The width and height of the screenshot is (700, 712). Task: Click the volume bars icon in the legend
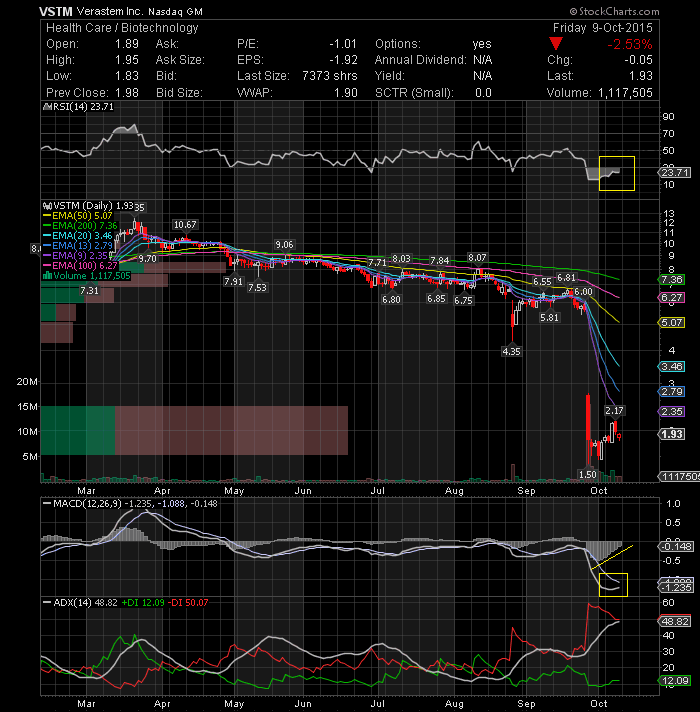(x=47, y=276)
